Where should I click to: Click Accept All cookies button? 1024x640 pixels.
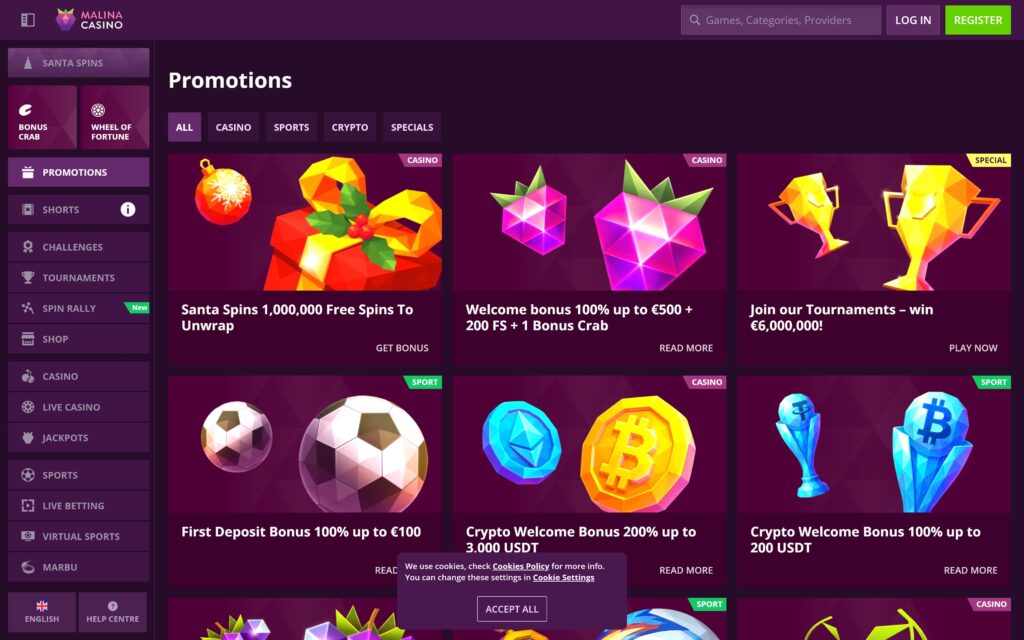(512, 609)
